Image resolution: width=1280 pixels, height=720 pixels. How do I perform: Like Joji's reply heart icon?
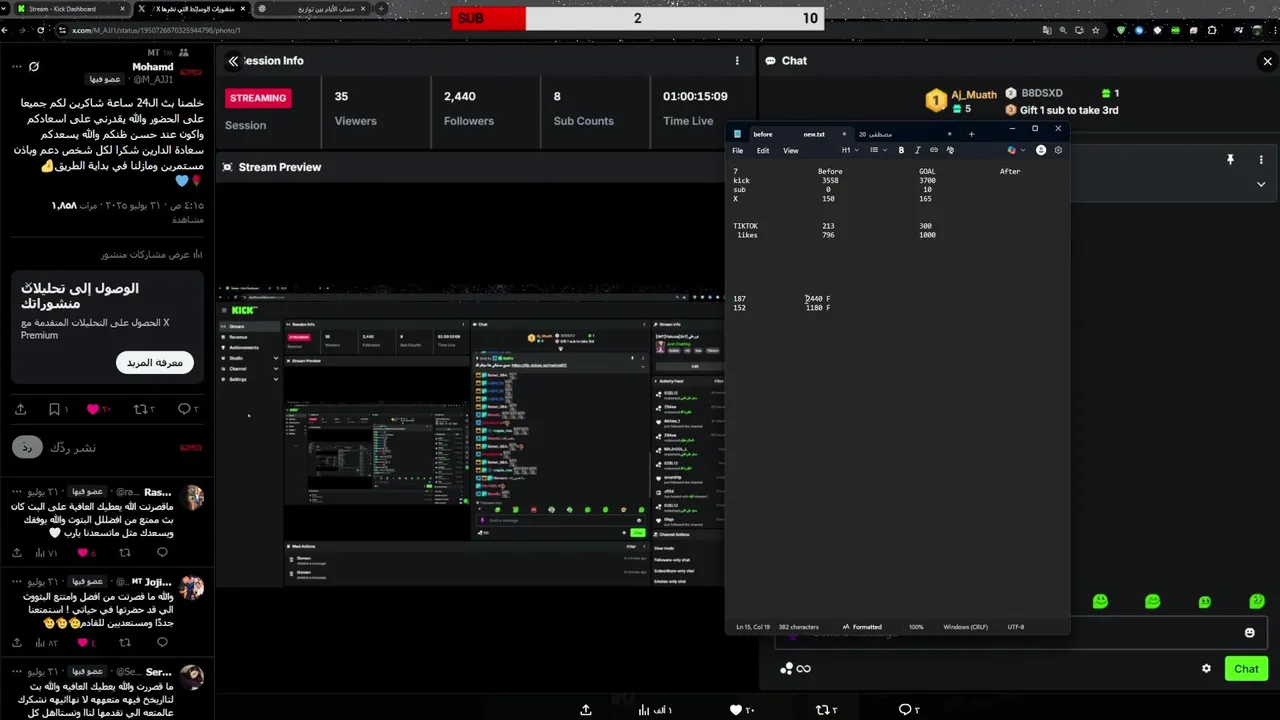(82, 642)
